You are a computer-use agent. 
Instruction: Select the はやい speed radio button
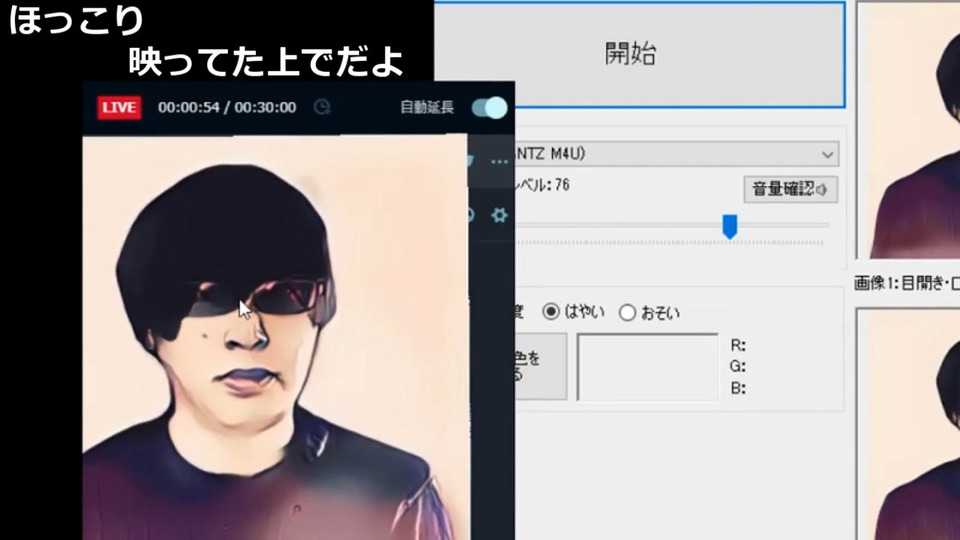click(551, 312)
